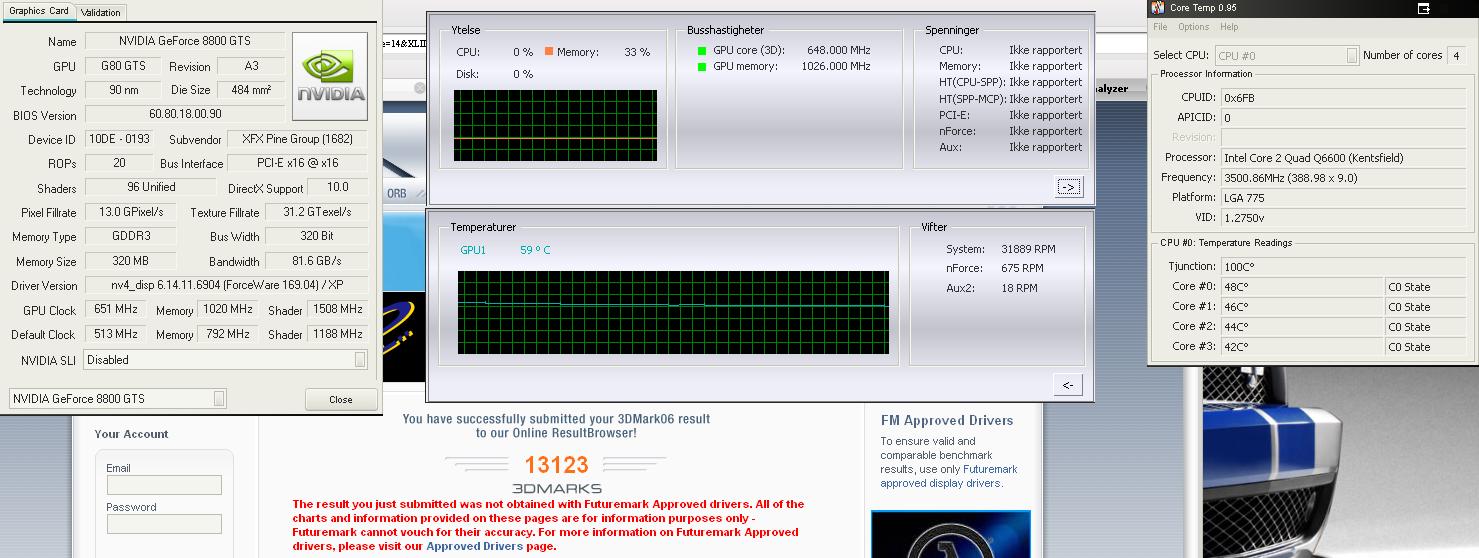Click the Pixel Fillrate 13.0 GPixel/s value
The width and height of the screenshot is (1479, 558).
[x=131, y=212]
